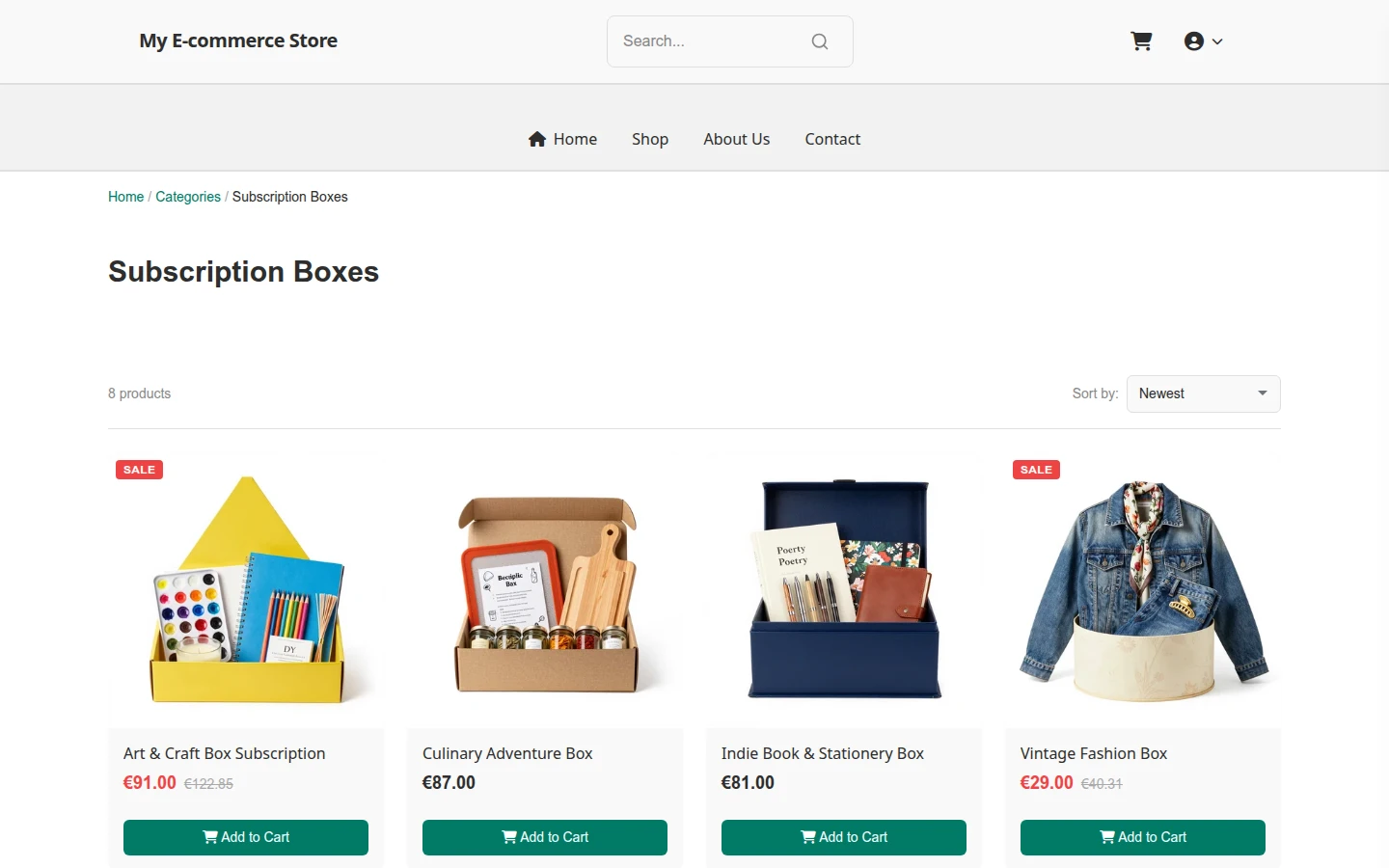The width and height of the screenshot is (1389, 868).
Task: Open the About Us page
Action: [736, 139]
